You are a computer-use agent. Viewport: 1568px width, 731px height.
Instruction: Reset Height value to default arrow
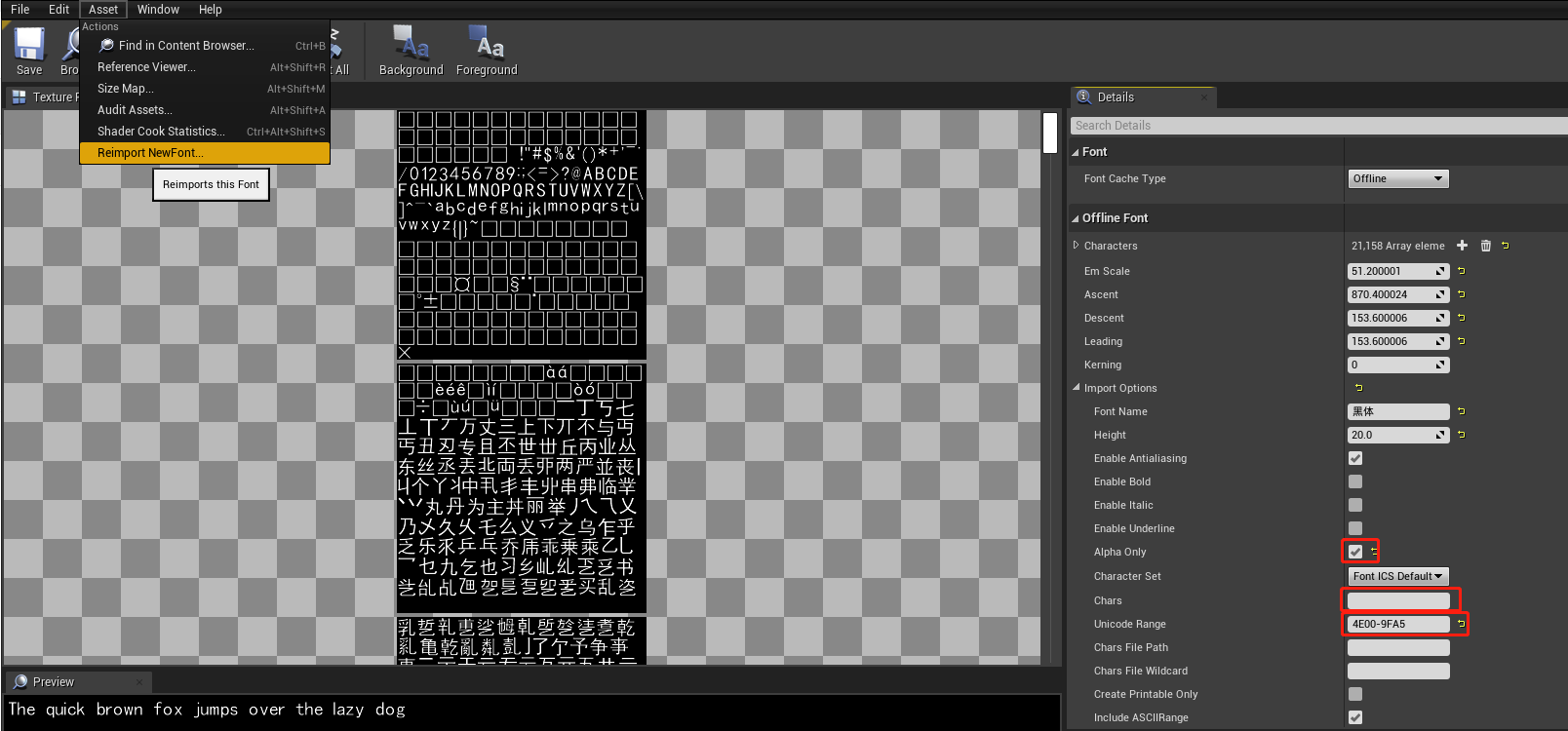pyautogui.click(x=1462, y=435)
